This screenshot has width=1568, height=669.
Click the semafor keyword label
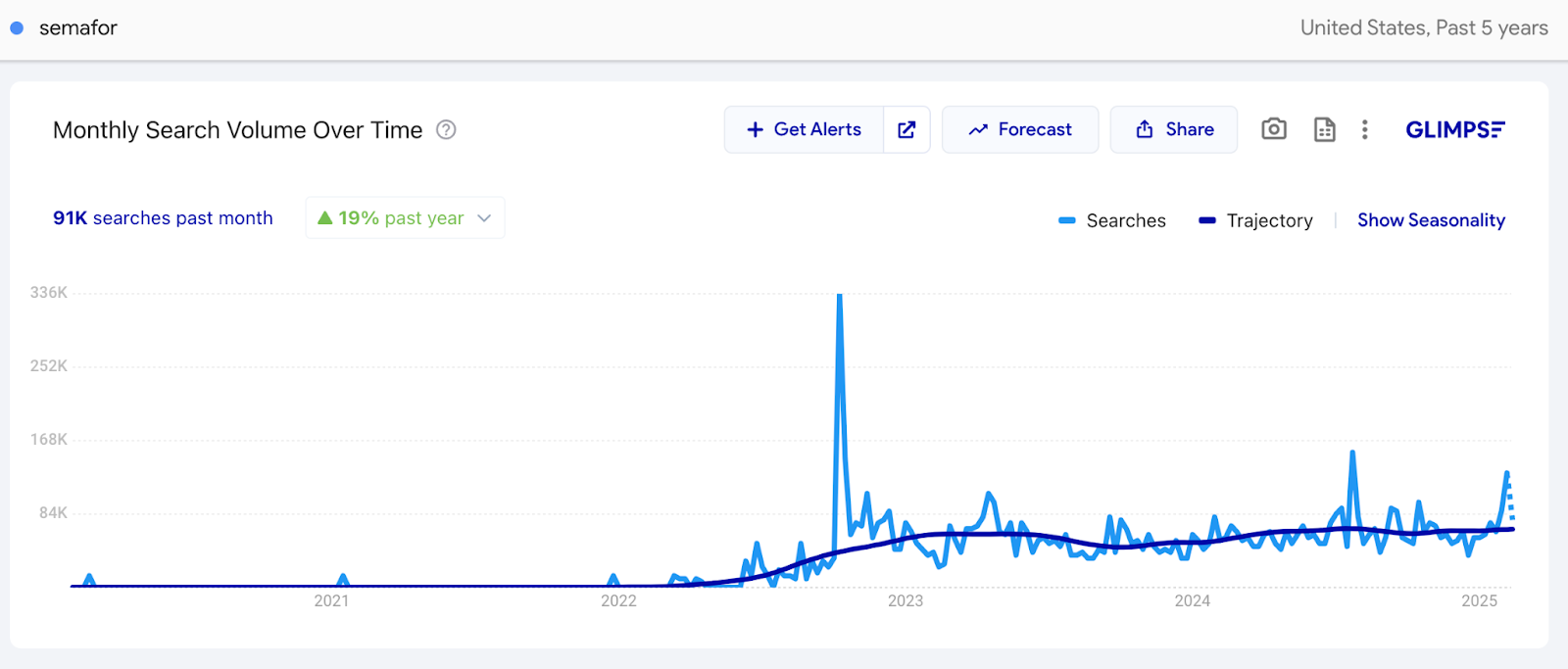pos(78,28)
